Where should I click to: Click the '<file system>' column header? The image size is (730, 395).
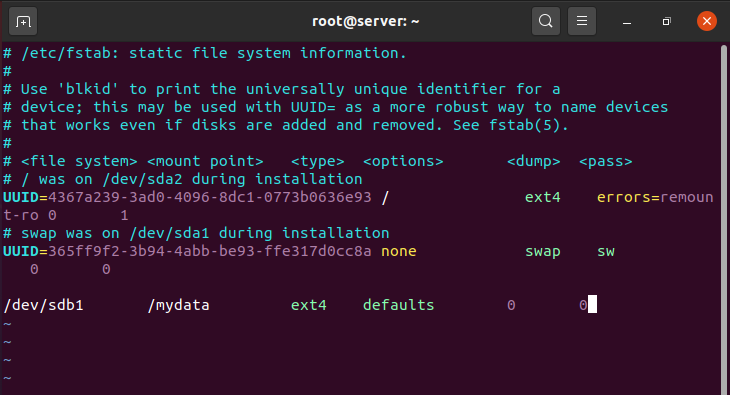coord(79,161)
